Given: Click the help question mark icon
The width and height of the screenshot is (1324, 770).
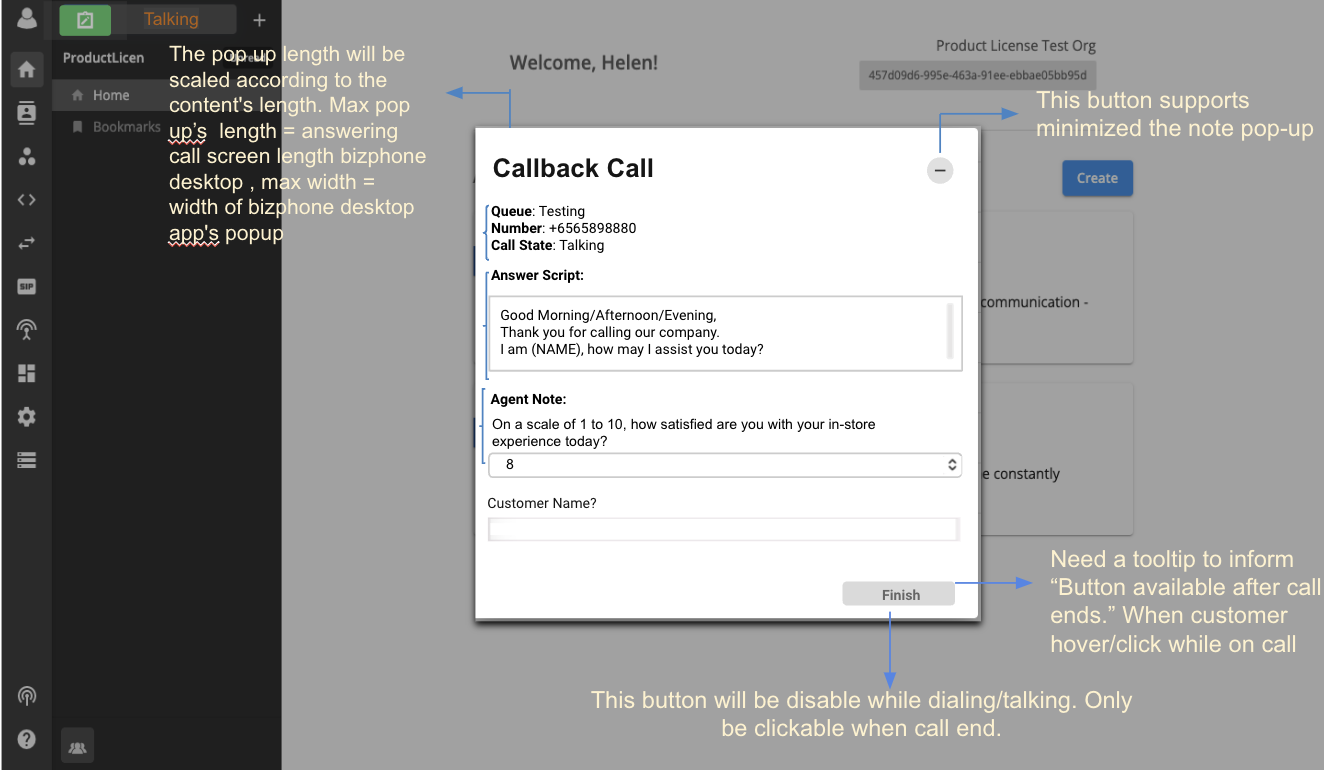Looking at the screenshot, I should [27, 740].
